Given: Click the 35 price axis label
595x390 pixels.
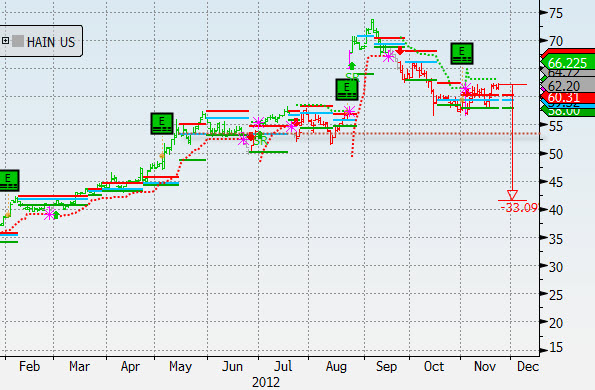Looking at the screenshot, I should tap(556, 239).
